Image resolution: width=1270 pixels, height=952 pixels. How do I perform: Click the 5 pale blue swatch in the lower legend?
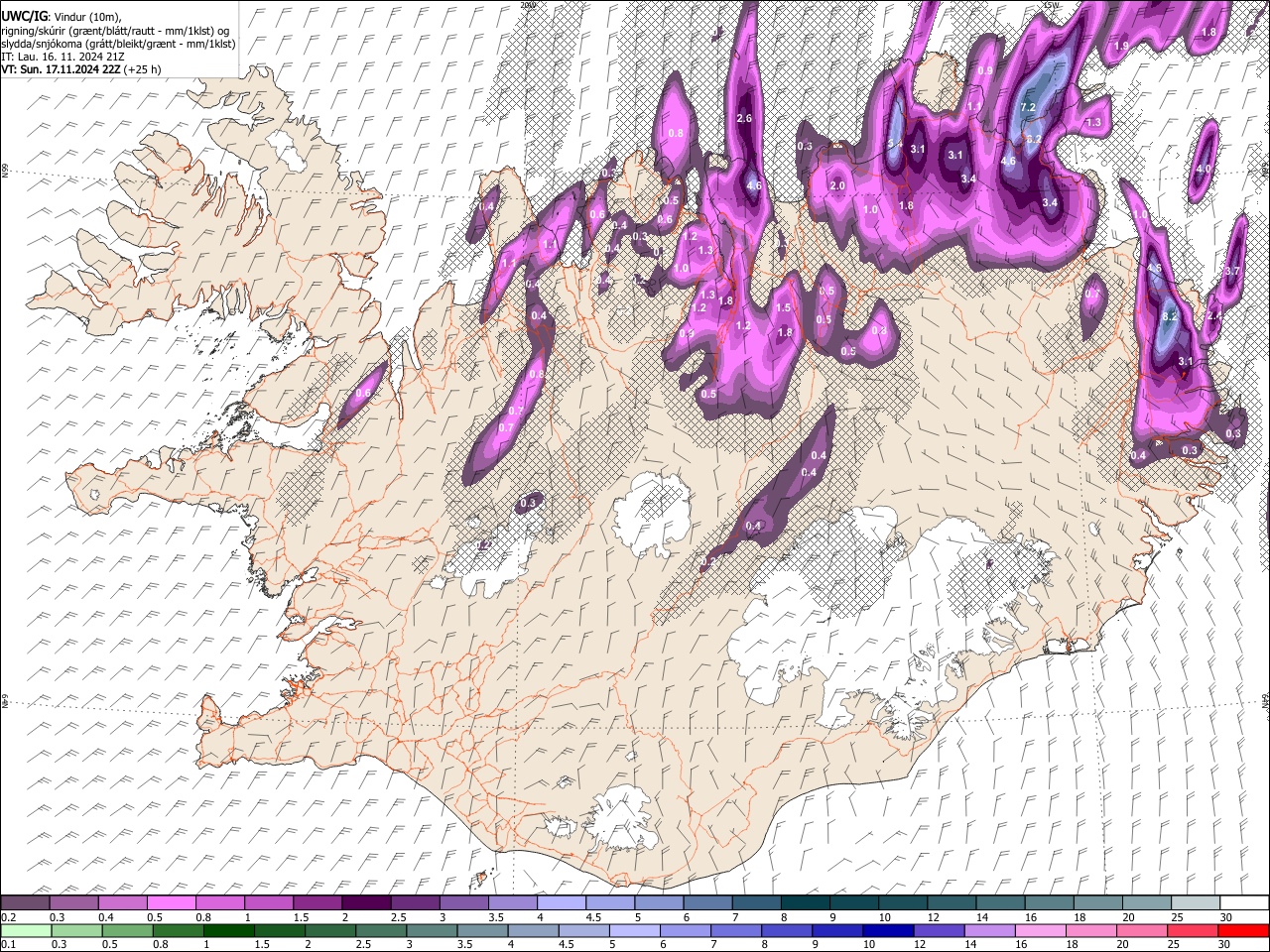point(634,930)
